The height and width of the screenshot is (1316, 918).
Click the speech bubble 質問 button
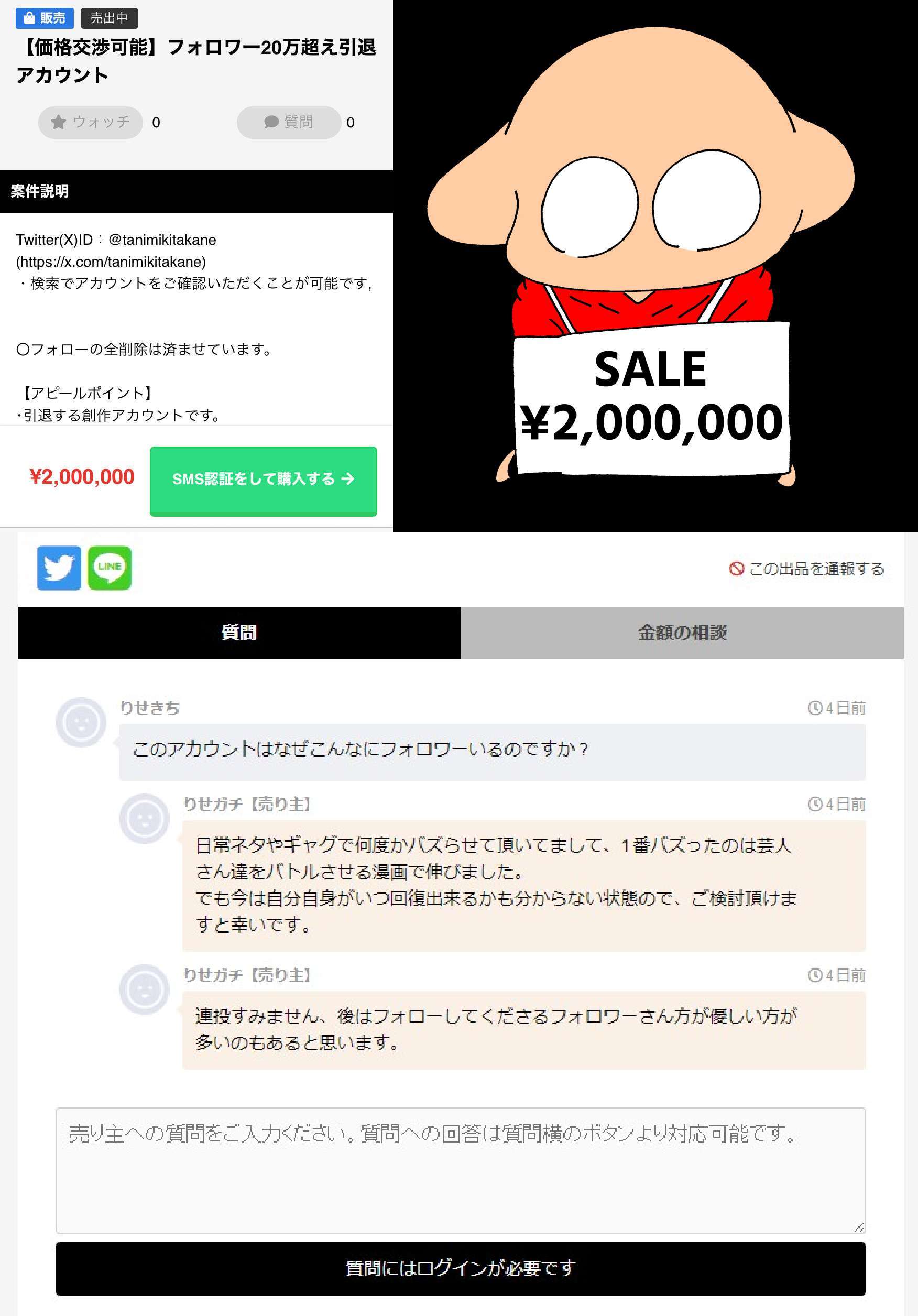[x=288, y=122]
